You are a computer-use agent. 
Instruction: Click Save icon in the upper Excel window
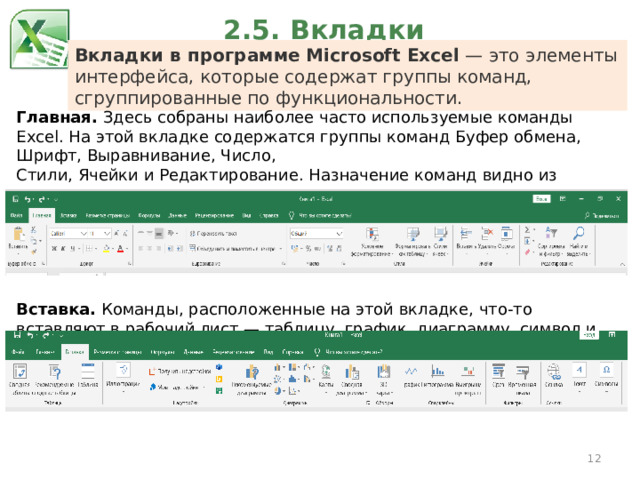pyautogui.click(x=16, y=199)
